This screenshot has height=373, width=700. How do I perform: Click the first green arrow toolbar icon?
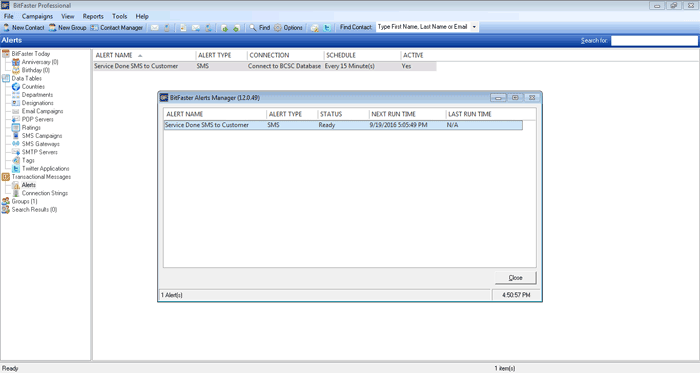(x=225, y=28)
